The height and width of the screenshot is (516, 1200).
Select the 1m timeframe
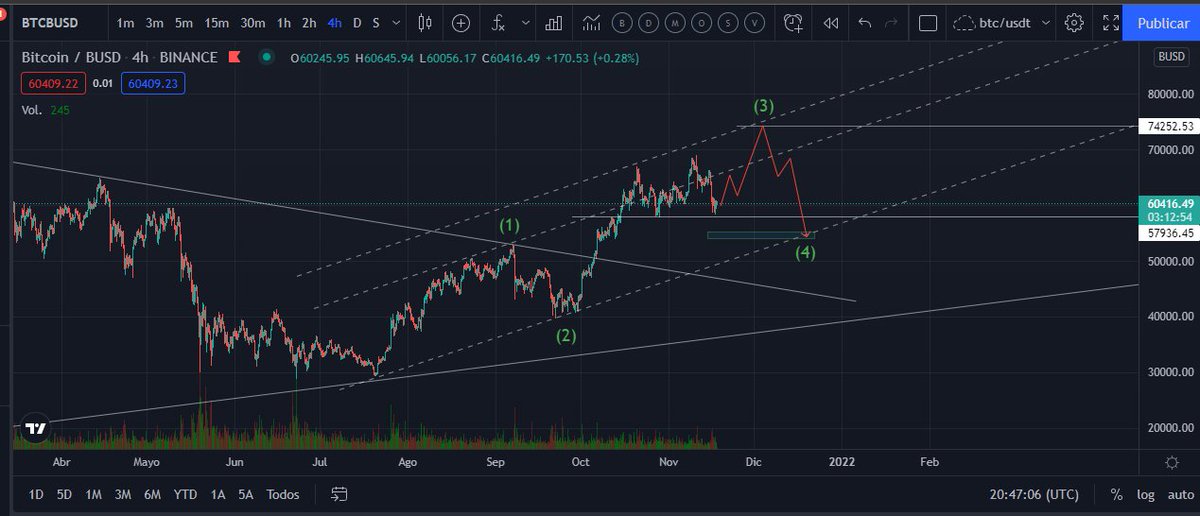click(x=125, y=22)
